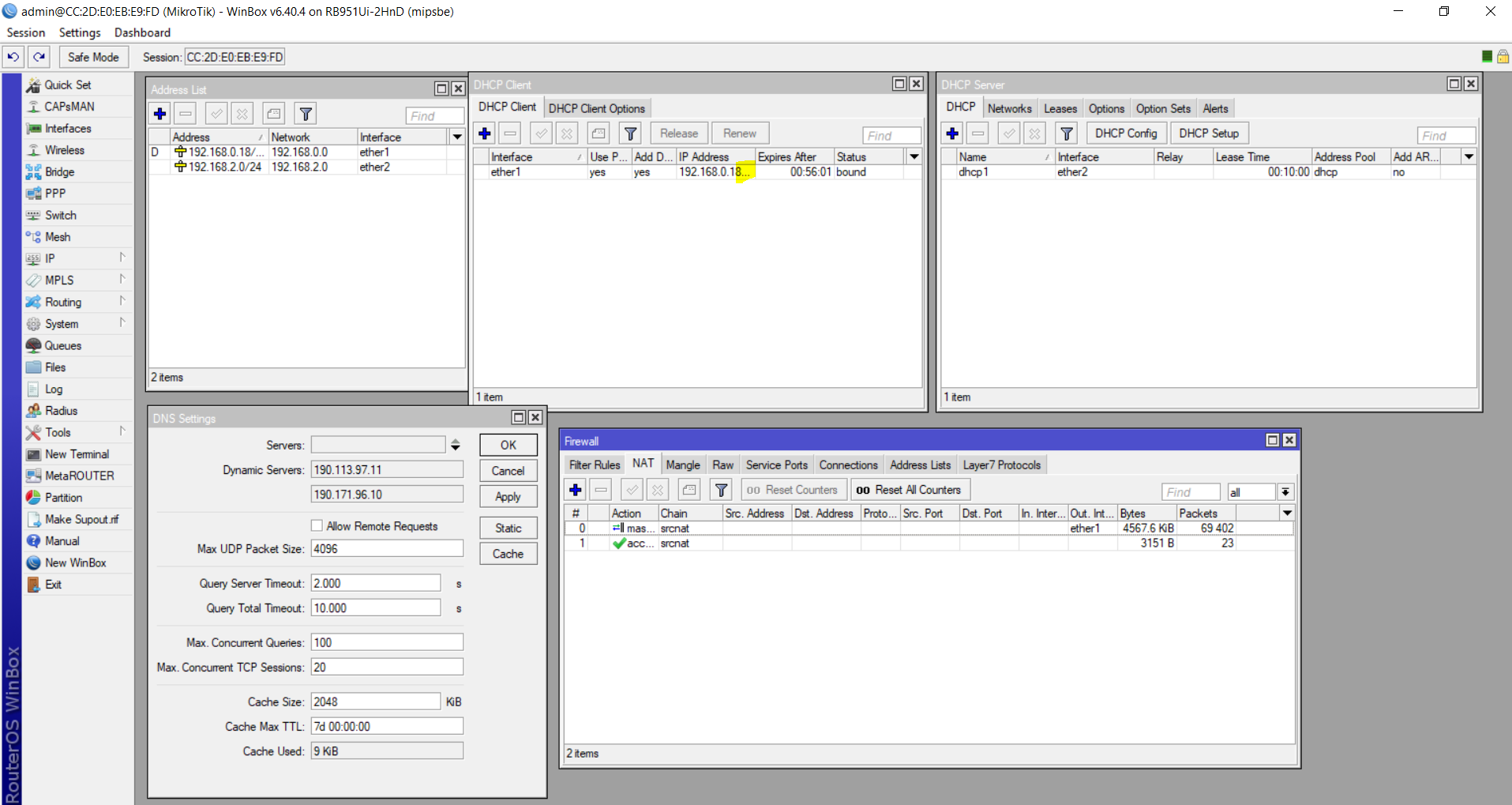Open the Files section from sidebar
1512x805 pixels.
pyautogui.click(x=54, y=367)
